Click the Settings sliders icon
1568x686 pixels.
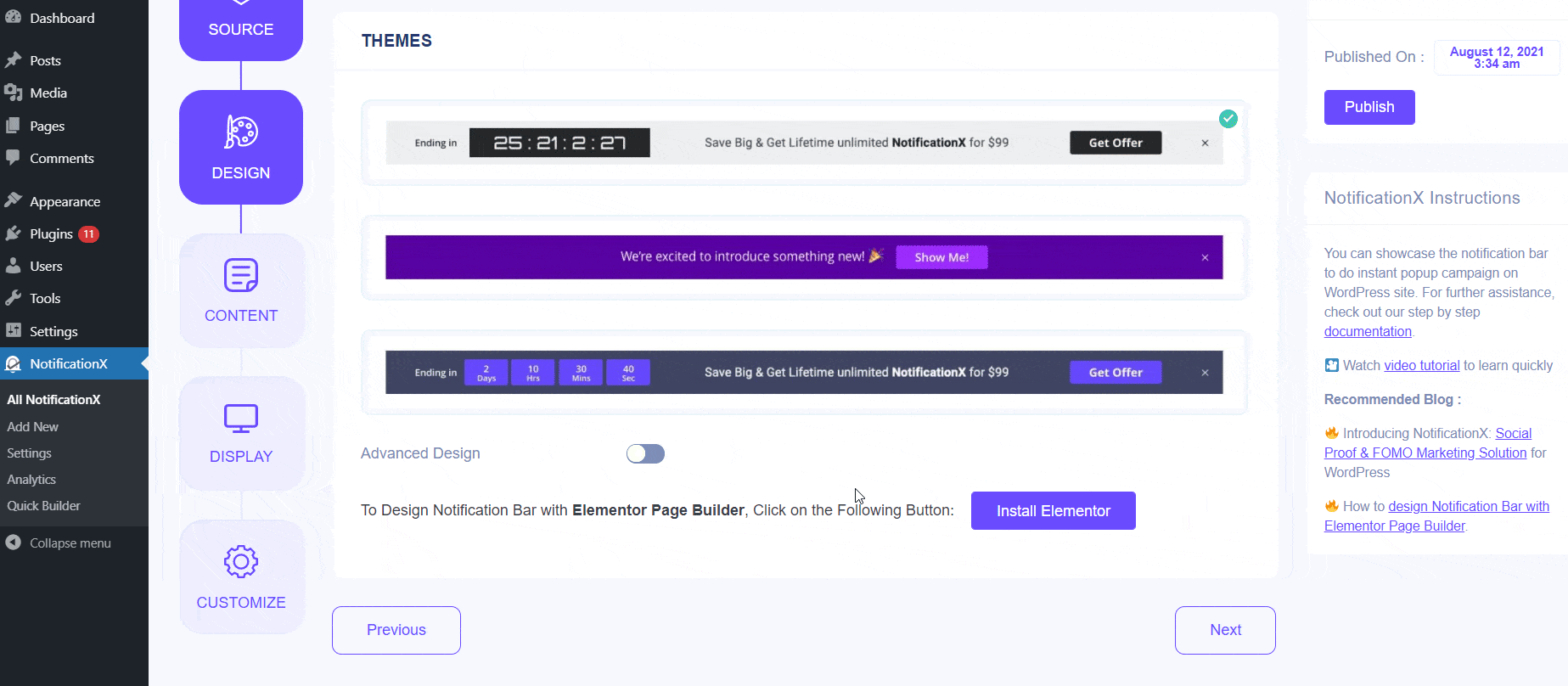pyautogui.click(x=13, y=331)
